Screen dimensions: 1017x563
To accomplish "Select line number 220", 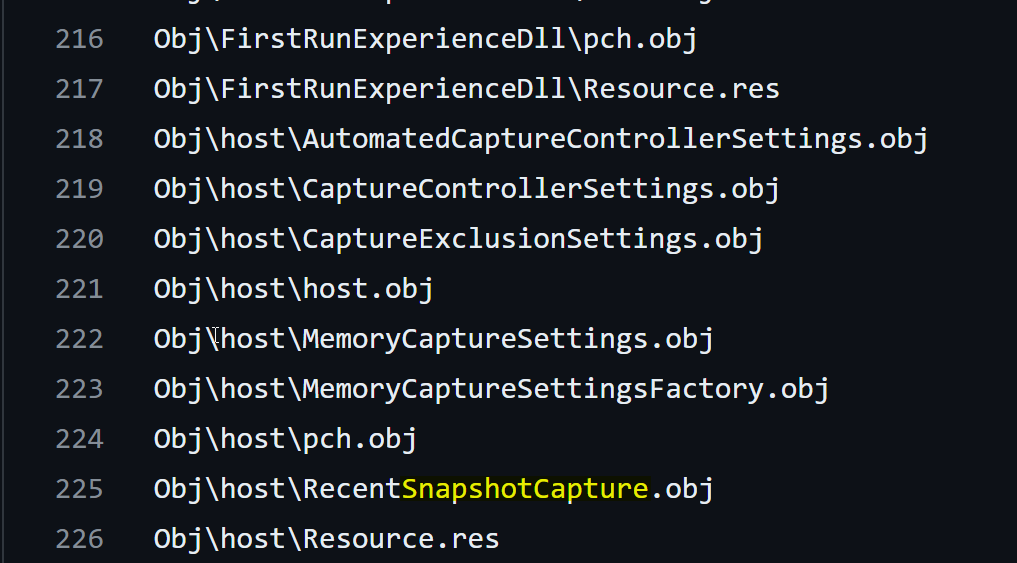I will click(x=79, y=239).
